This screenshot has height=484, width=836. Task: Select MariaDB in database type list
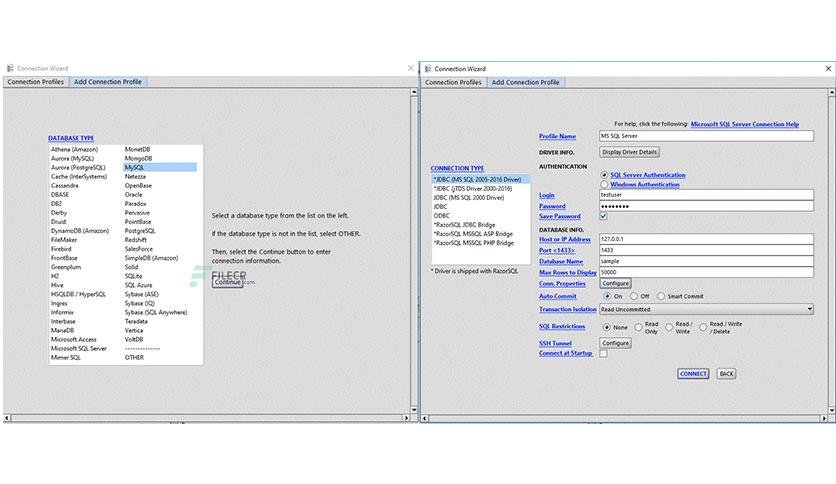click(62, 330)
